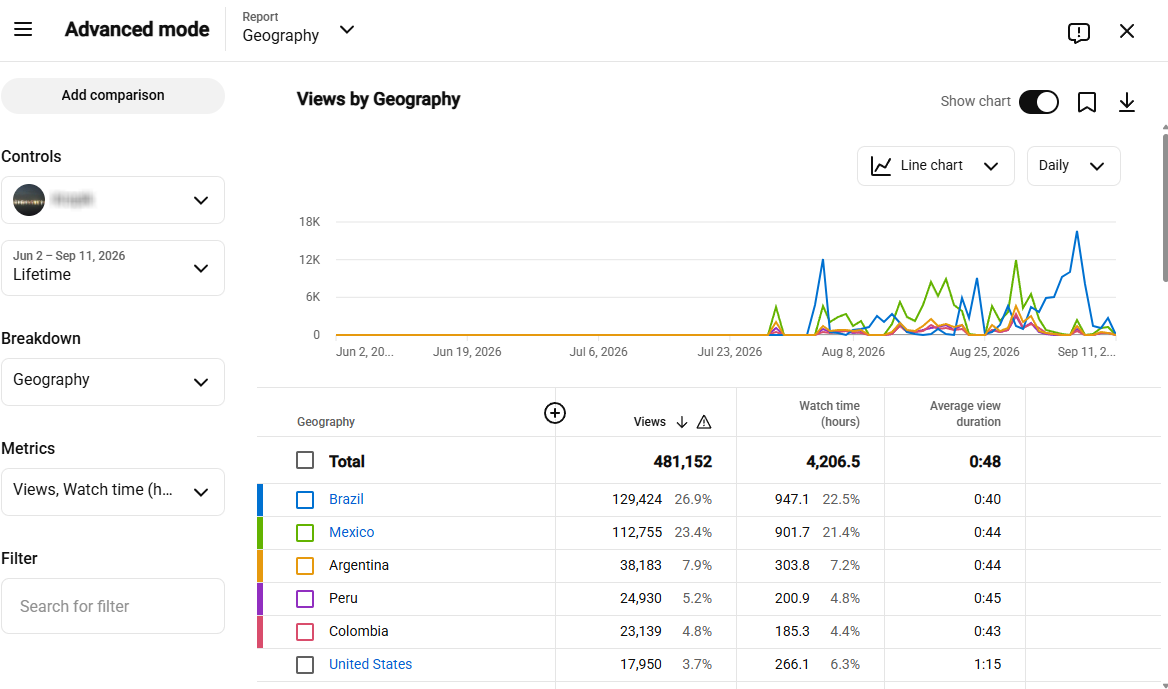Open the Line chart type dropdown
The height and width of the screenshot is (689, 1168).
click(x=936, y=165)
